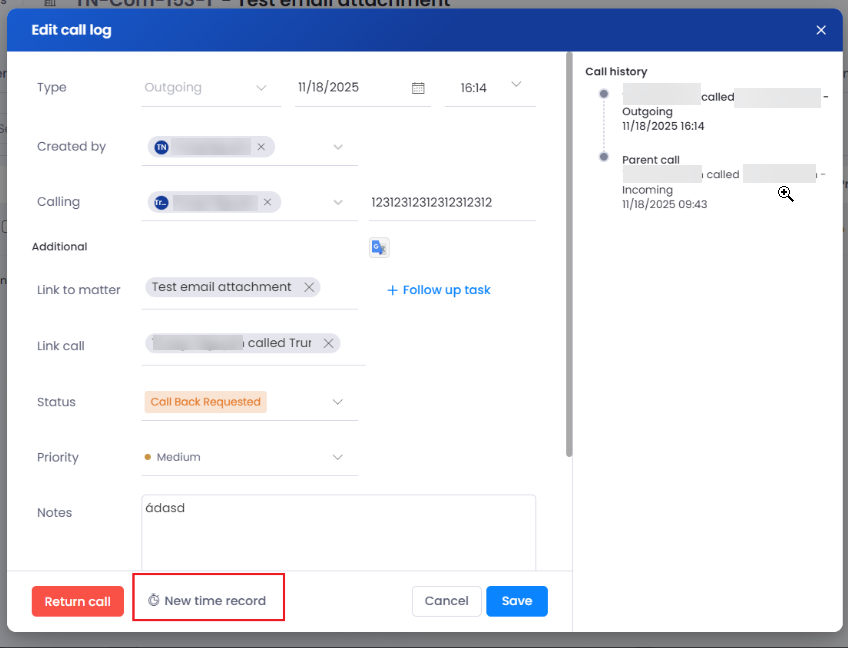Click the translate icon below phone number
Image resolution: width=848 pixels, height=648 pixels.
click(x=378, y=248)
